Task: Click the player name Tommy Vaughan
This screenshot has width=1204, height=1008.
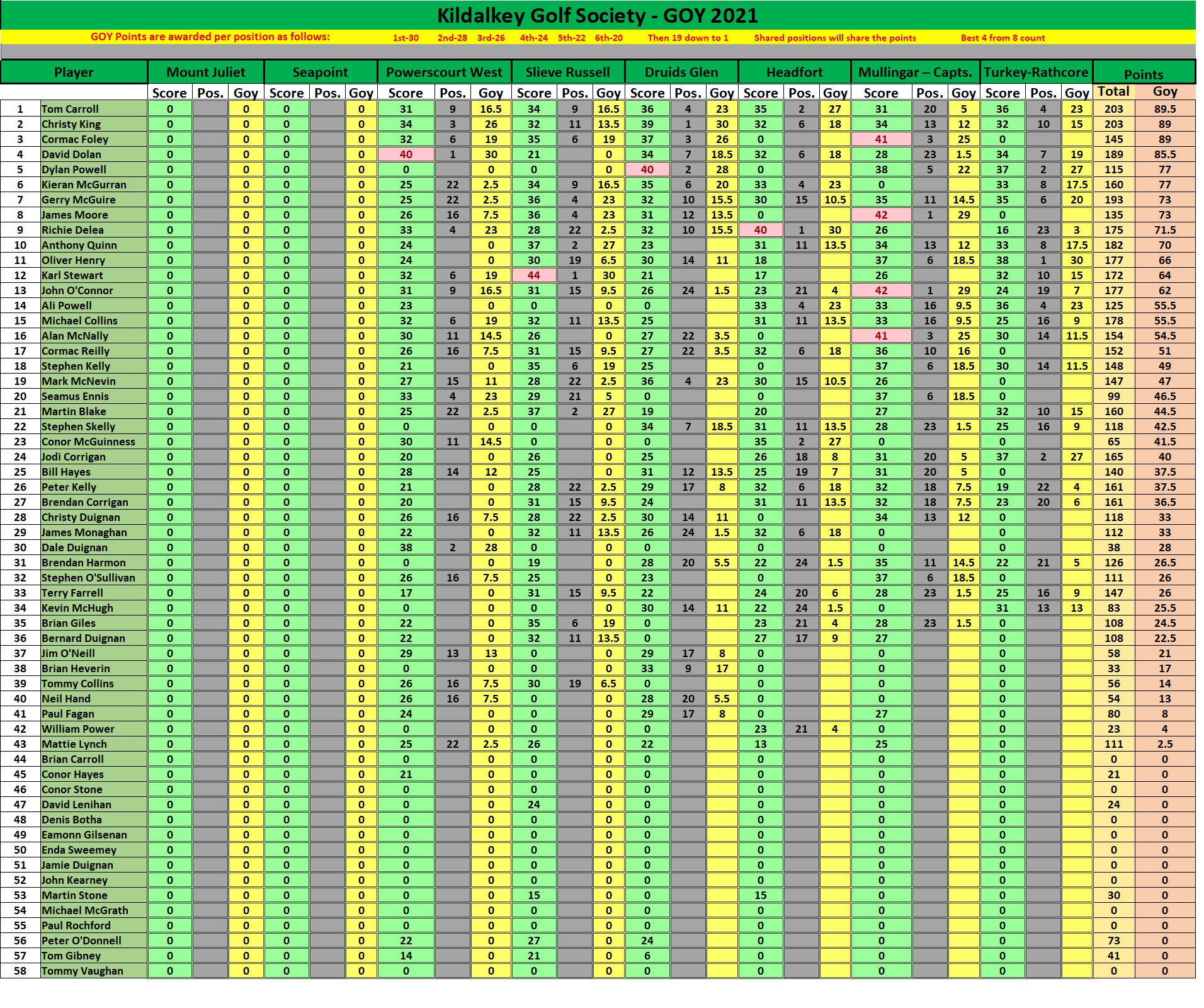Action: [x=82, y=971]
